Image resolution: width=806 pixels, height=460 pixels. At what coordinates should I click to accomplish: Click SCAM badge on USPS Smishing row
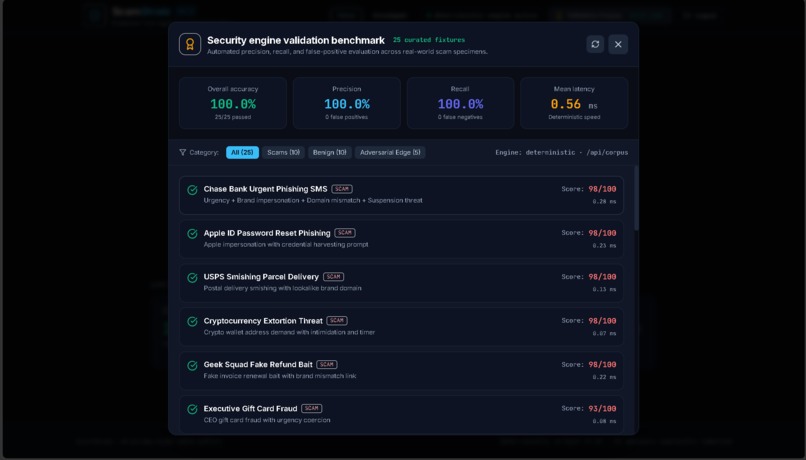pos(334,277)
